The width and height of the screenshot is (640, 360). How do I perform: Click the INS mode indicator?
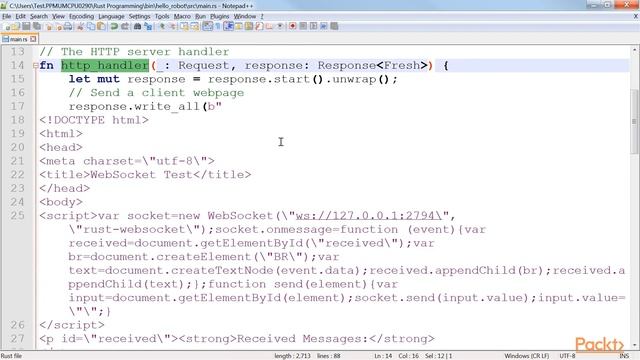(x=624, y=356)
